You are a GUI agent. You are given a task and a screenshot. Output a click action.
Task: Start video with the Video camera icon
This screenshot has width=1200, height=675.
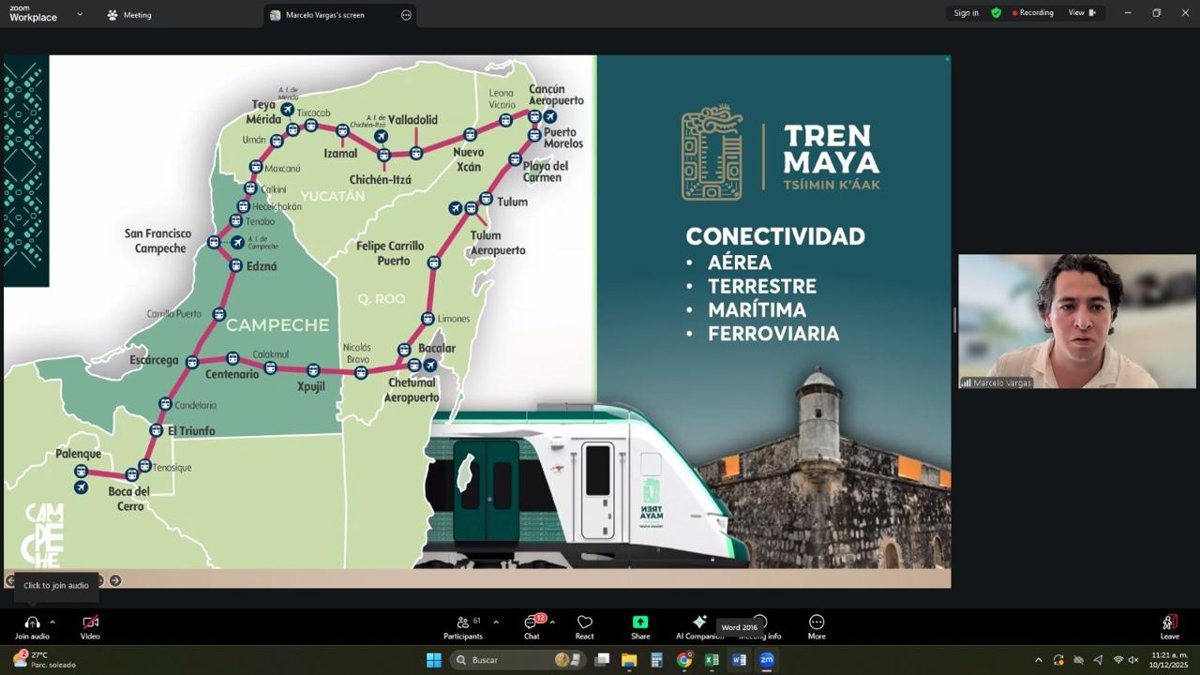90,622
